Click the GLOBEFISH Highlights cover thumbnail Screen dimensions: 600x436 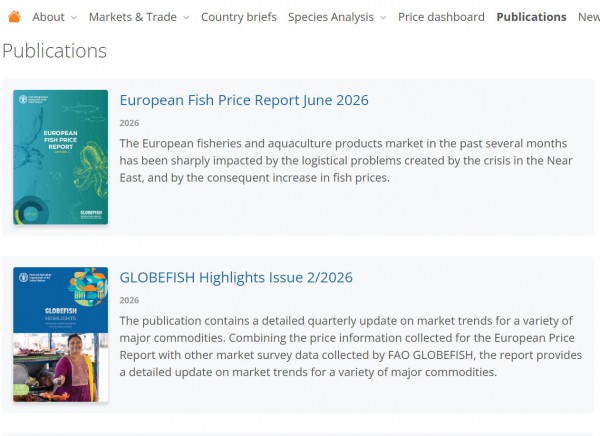[x=60, y=334]
